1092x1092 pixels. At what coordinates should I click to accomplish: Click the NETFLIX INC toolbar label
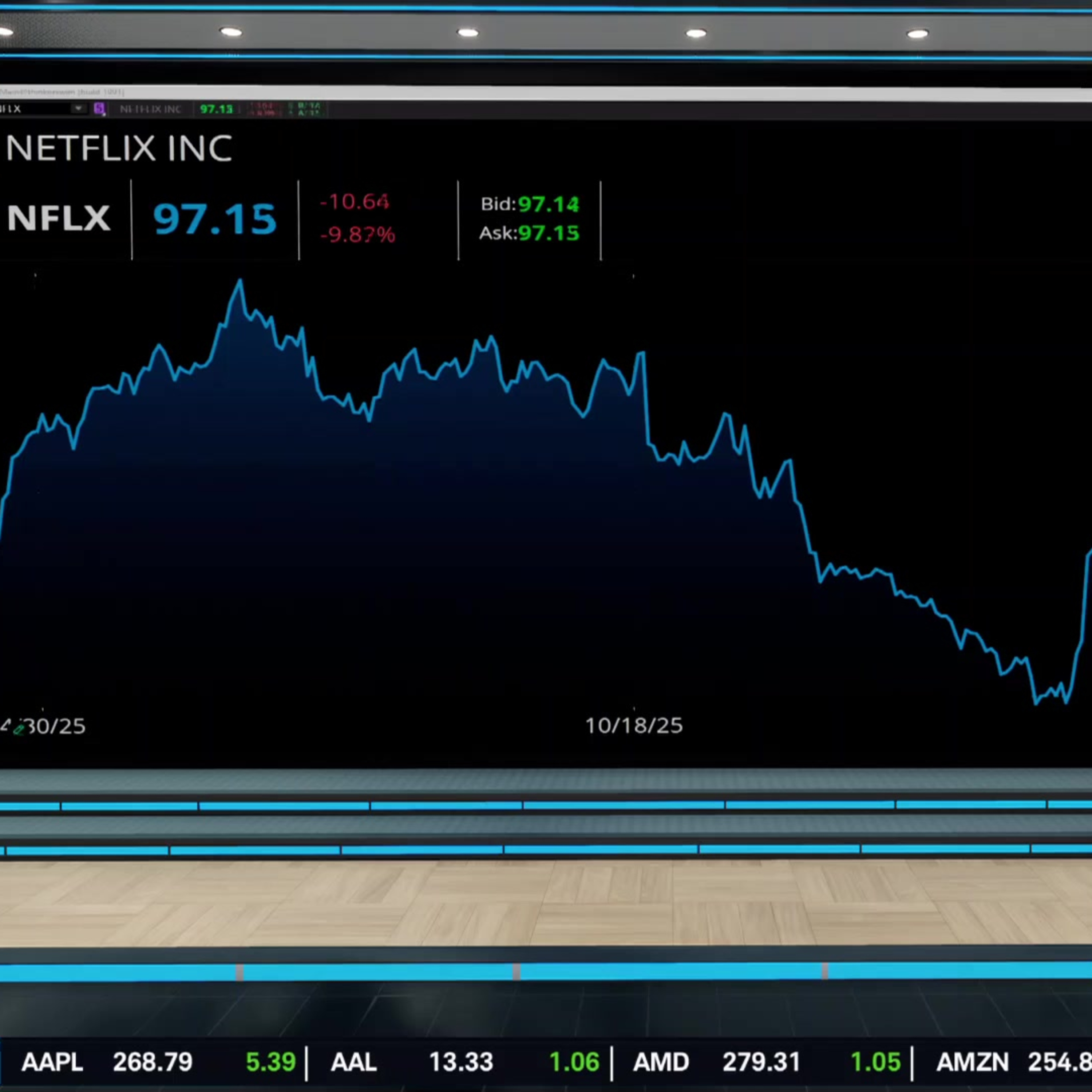(150, 109)
